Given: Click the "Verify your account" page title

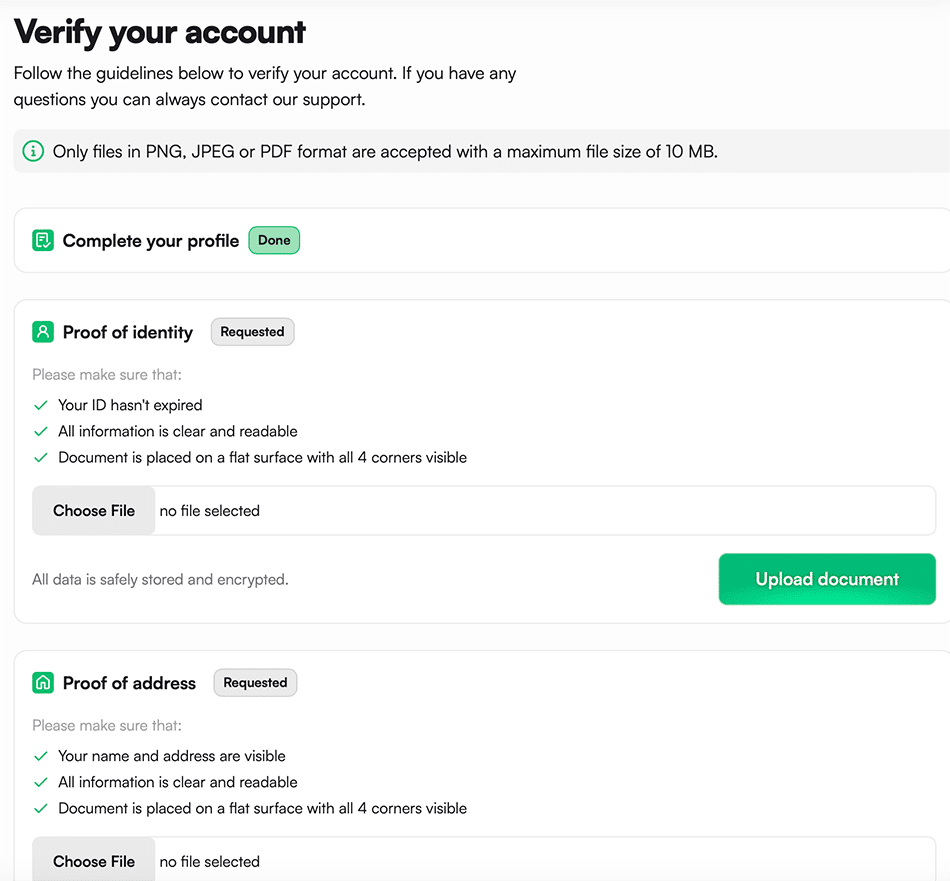Looking at the screenshot, I should [x=160, y=32].
